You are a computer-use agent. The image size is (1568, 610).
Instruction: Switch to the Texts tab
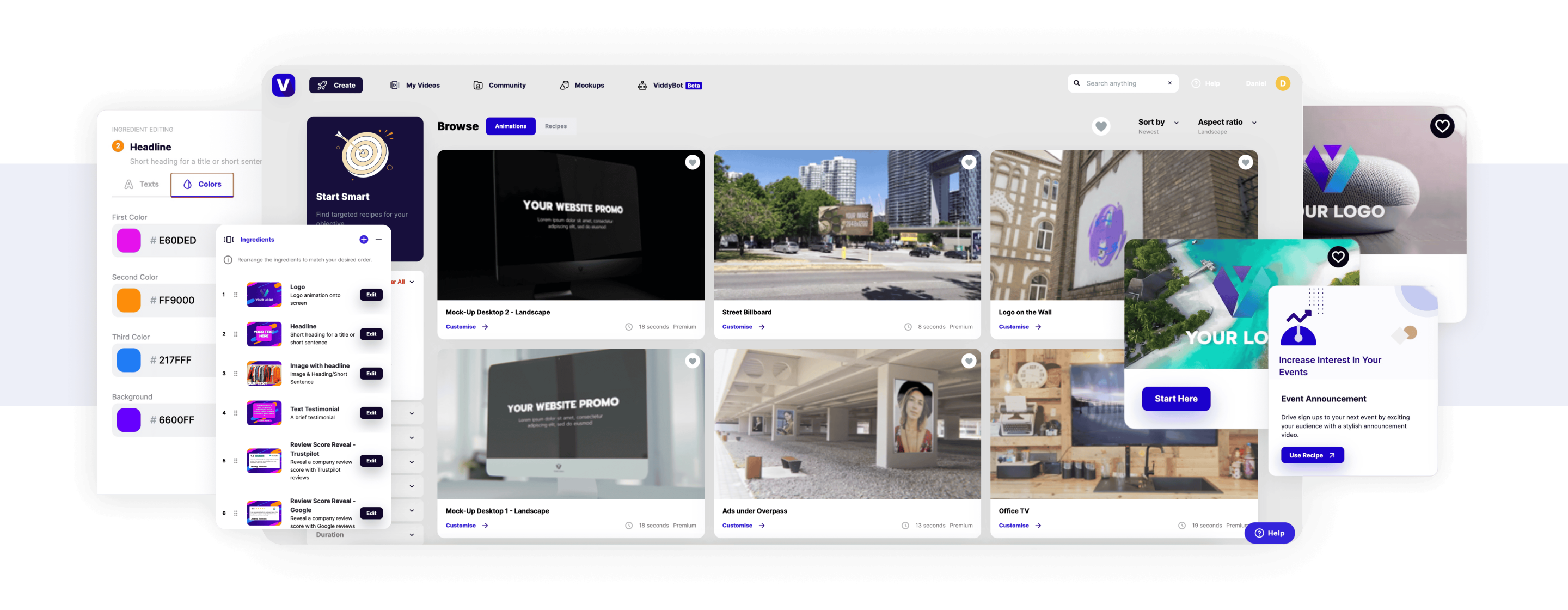pyautogui.click(x=141, y=185)
